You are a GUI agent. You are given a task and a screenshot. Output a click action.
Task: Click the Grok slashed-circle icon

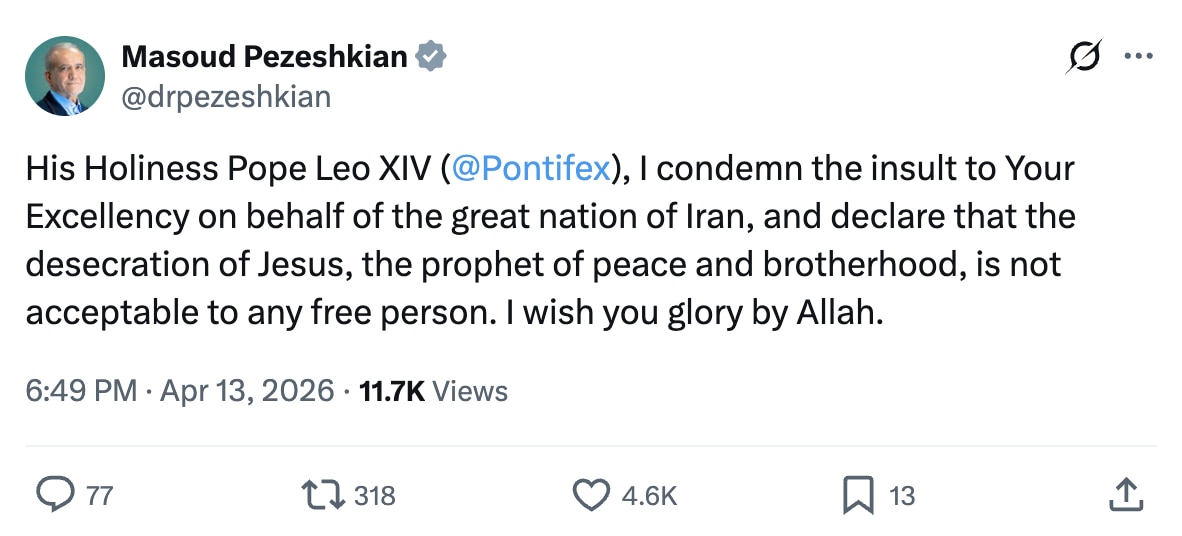coord(1085,60)
